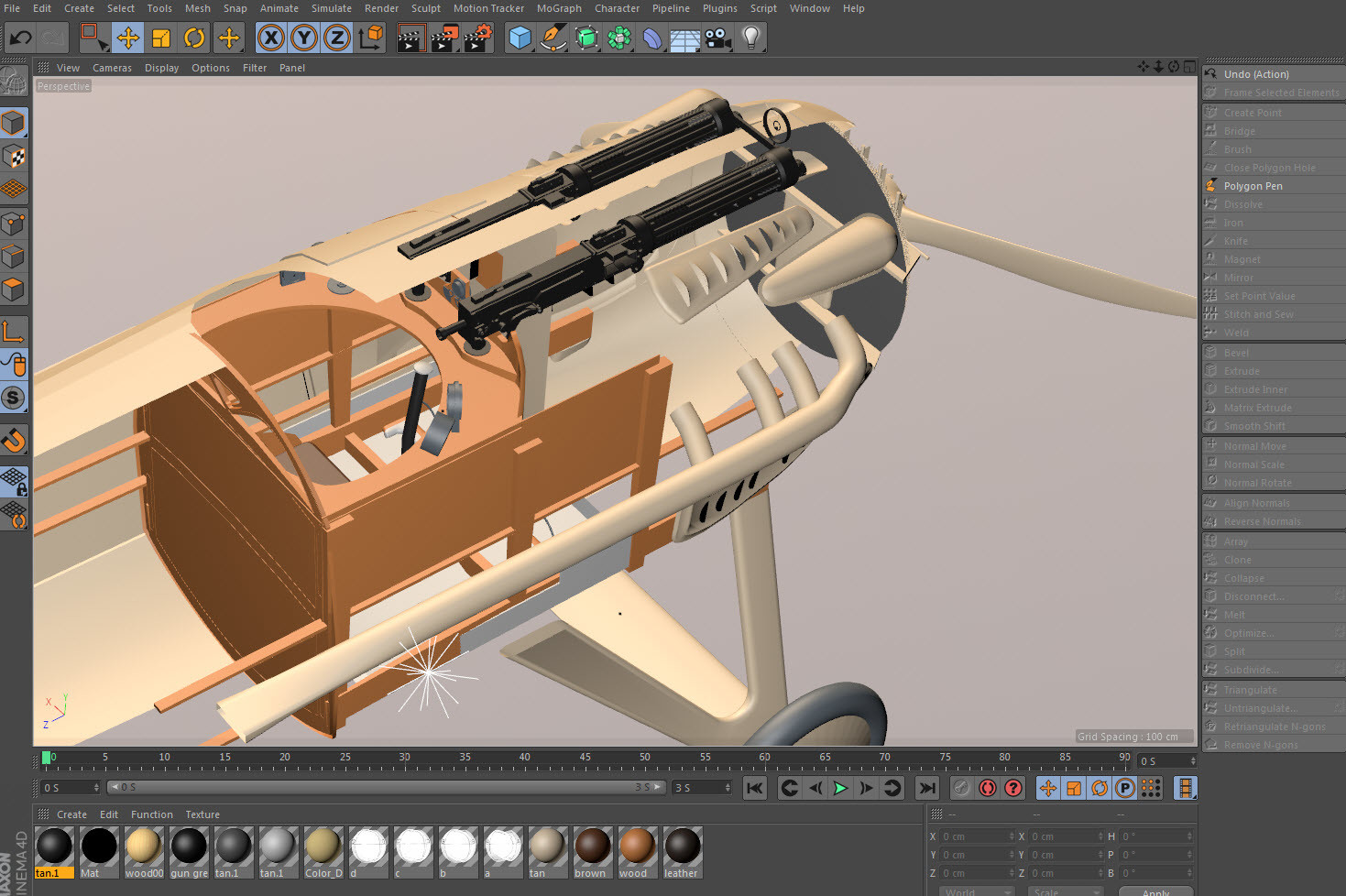Image resolution: width=1346 pixels, height=896 pixels.
Task: Play animation forwards
Action: (840, 788)
